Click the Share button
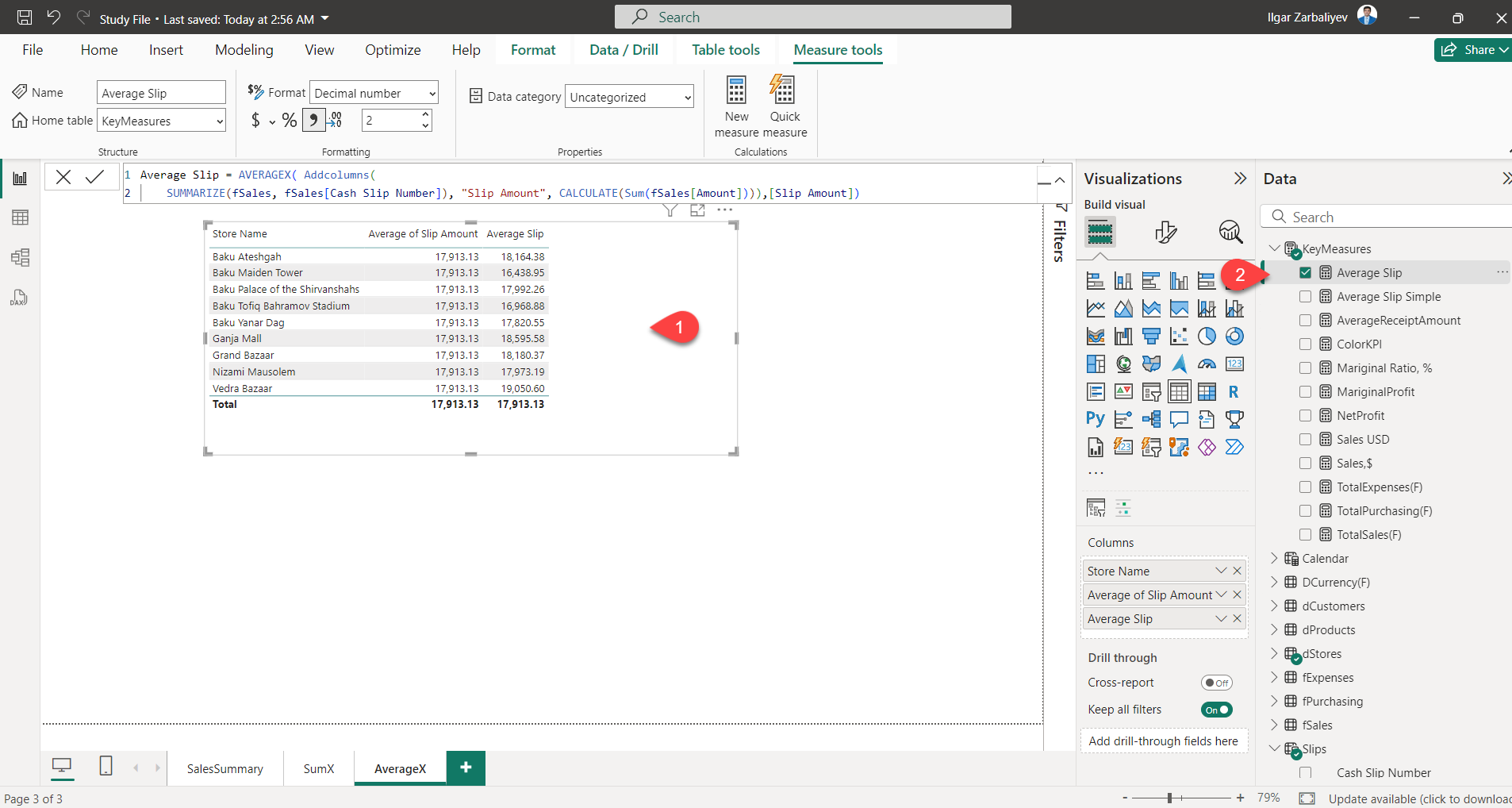This screenshot has height=808, width=1512. point(1472,49)
